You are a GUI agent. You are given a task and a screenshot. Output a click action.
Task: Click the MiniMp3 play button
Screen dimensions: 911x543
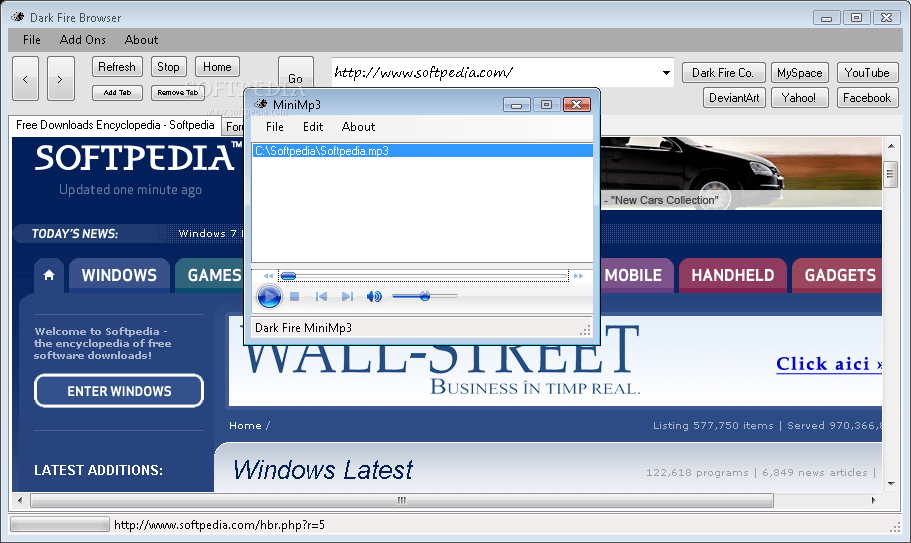[x=269, y=296]
